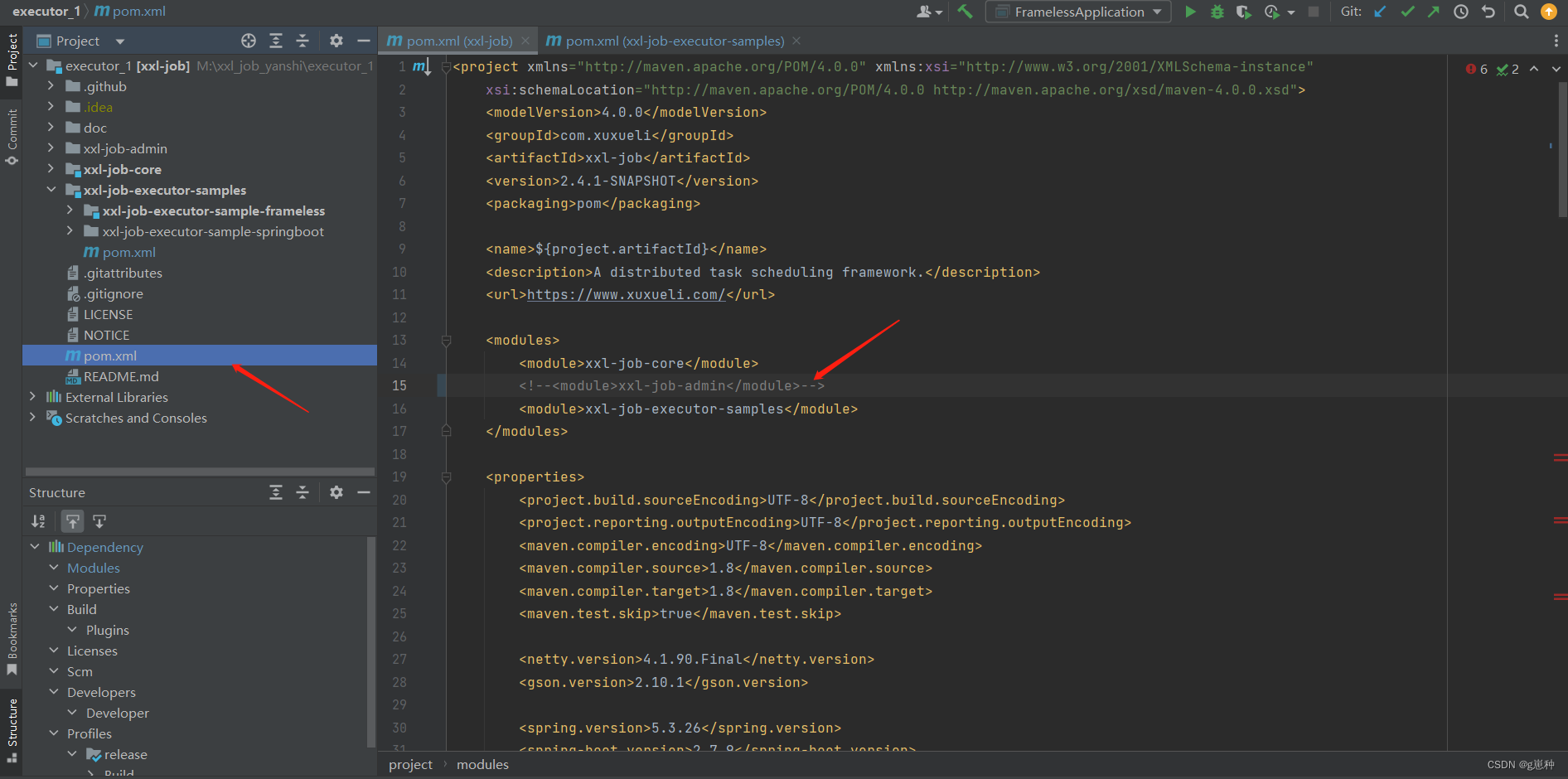Open Git history clock icon
The image size is (1568, 779).
pyautogui.click(x=1461, y=12)
